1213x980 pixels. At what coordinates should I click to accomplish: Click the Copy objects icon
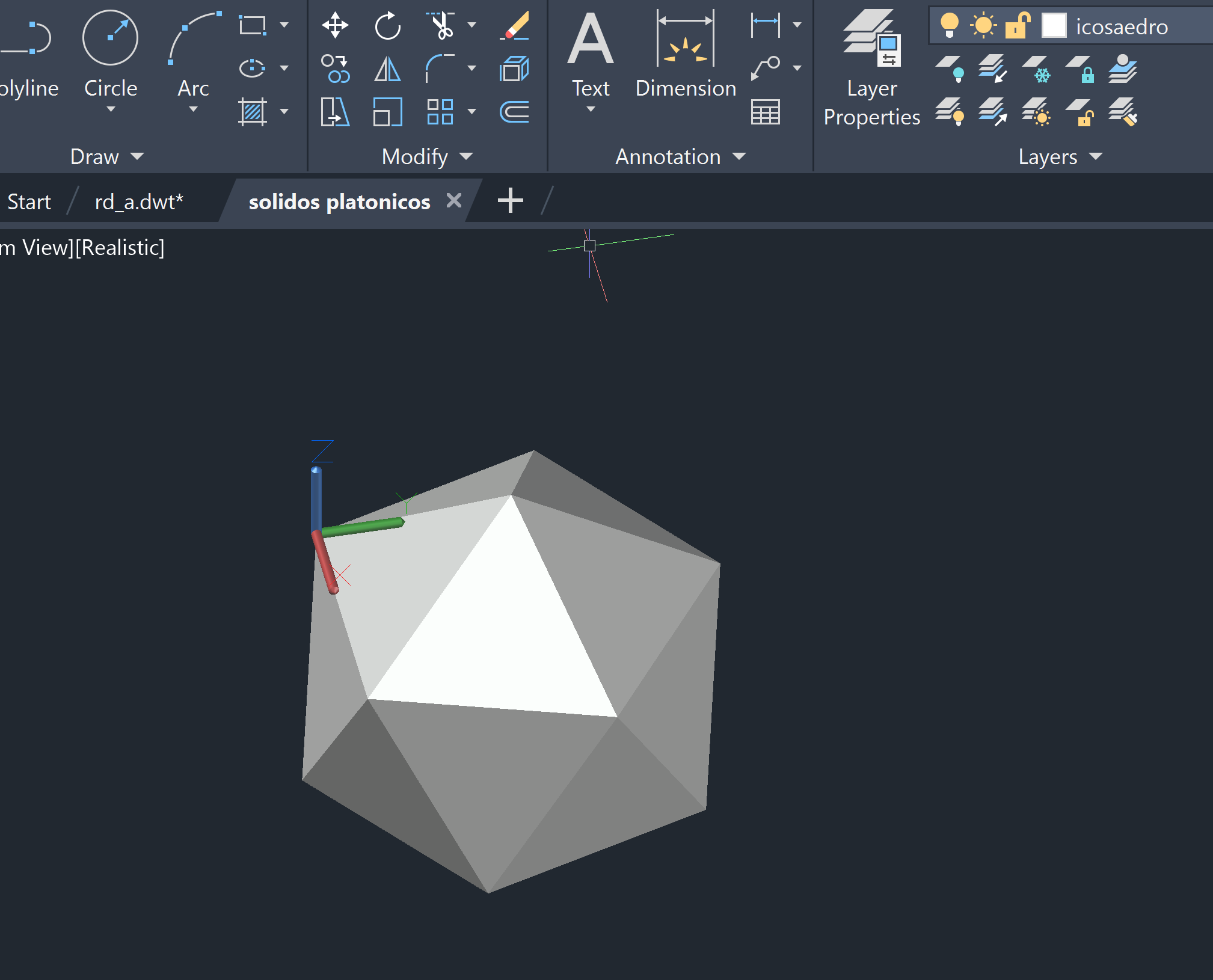[335, 69]
